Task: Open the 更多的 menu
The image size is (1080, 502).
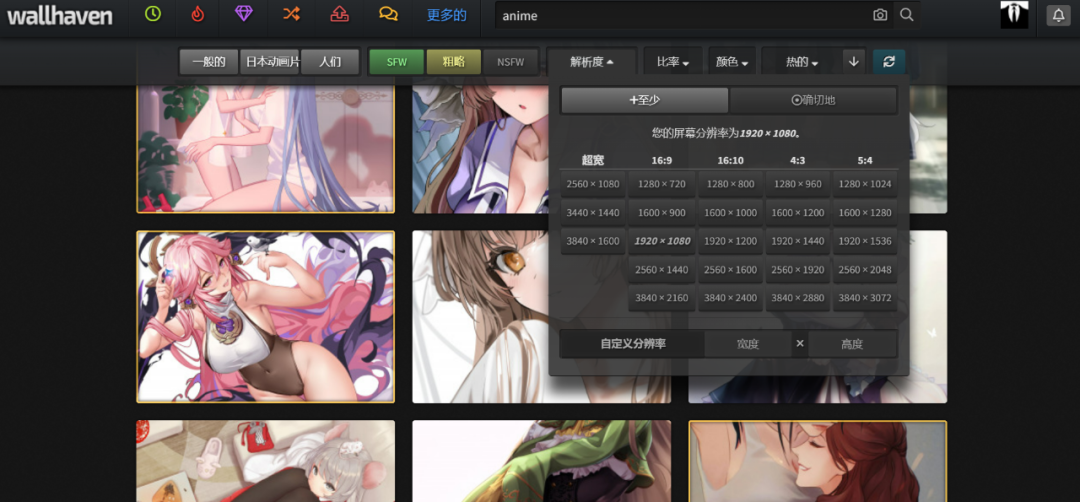Action: [x=446, y=15]
